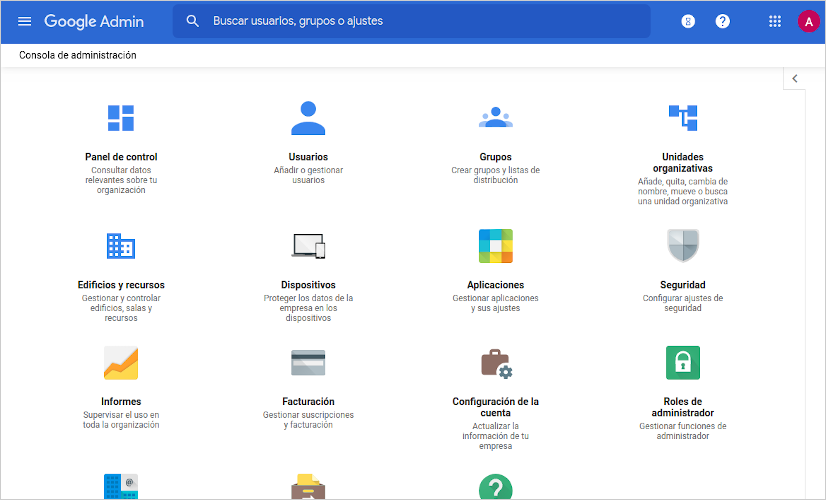Click the Usuarios title
The image size is (826, 500).
[308, 156]
